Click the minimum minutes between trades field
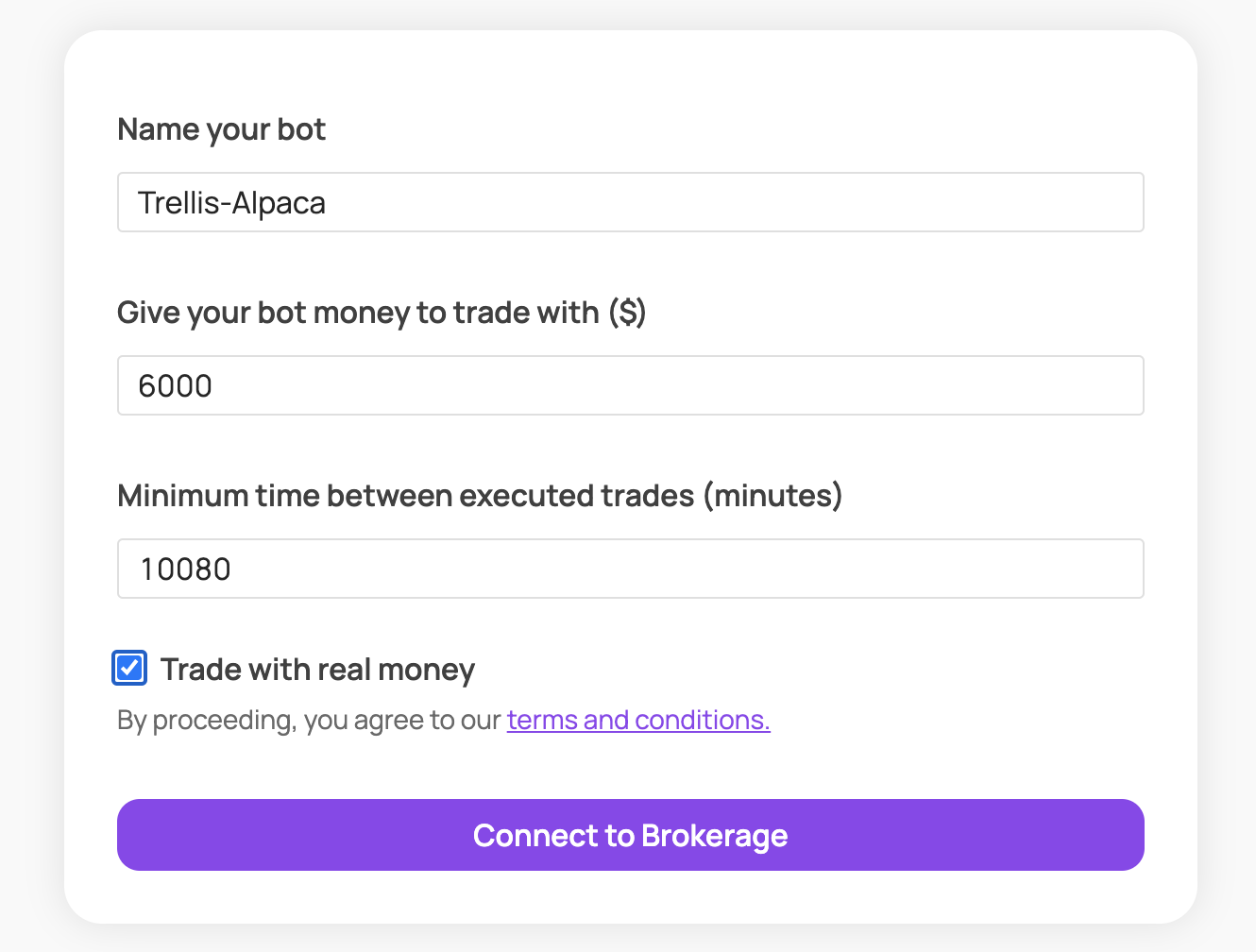The image size is (1256, 952). tap(630, 569)
